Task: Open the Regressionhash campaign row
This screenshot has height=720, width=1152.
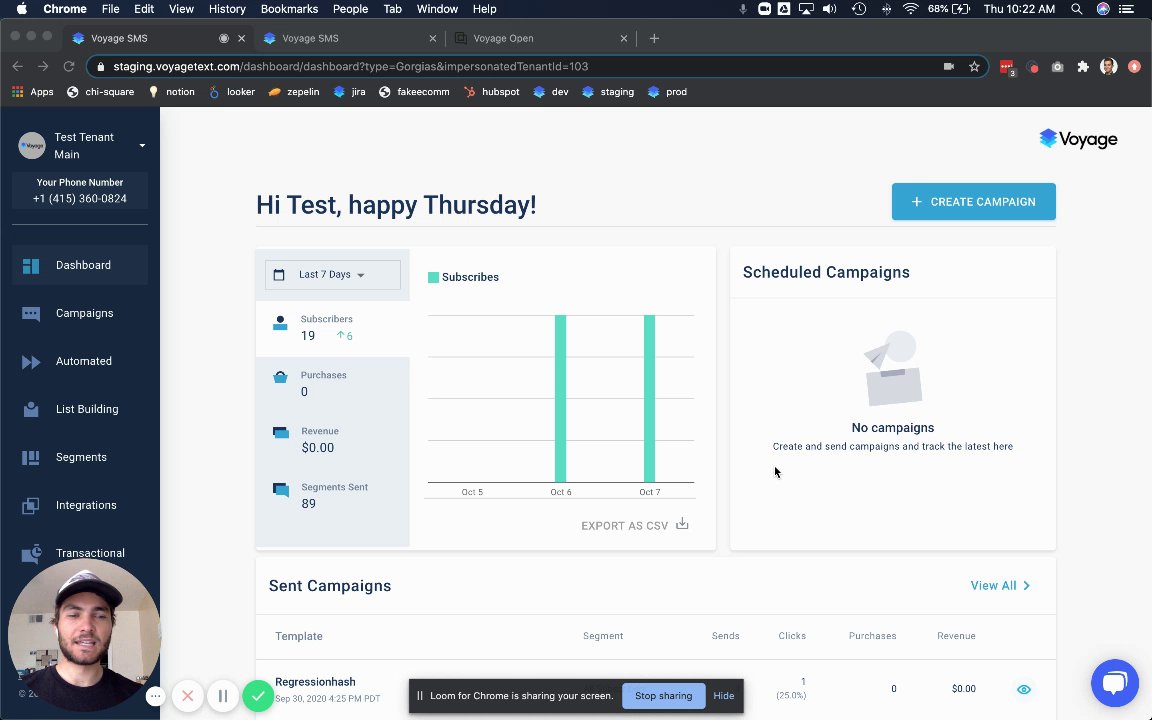Action: pos(655,689)
